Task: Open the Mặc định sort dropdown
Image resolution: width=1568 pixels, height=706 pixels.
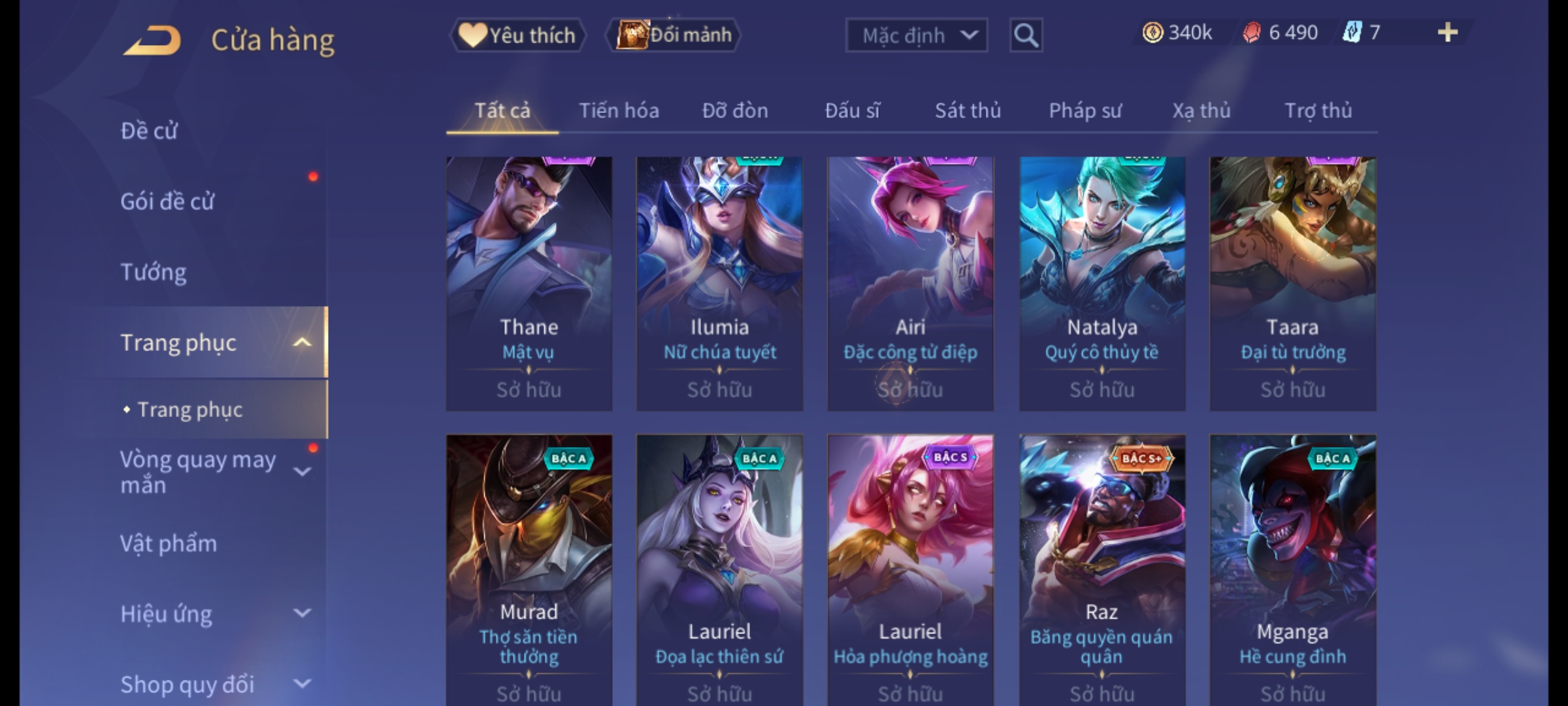Action: [x=916, y=35]
